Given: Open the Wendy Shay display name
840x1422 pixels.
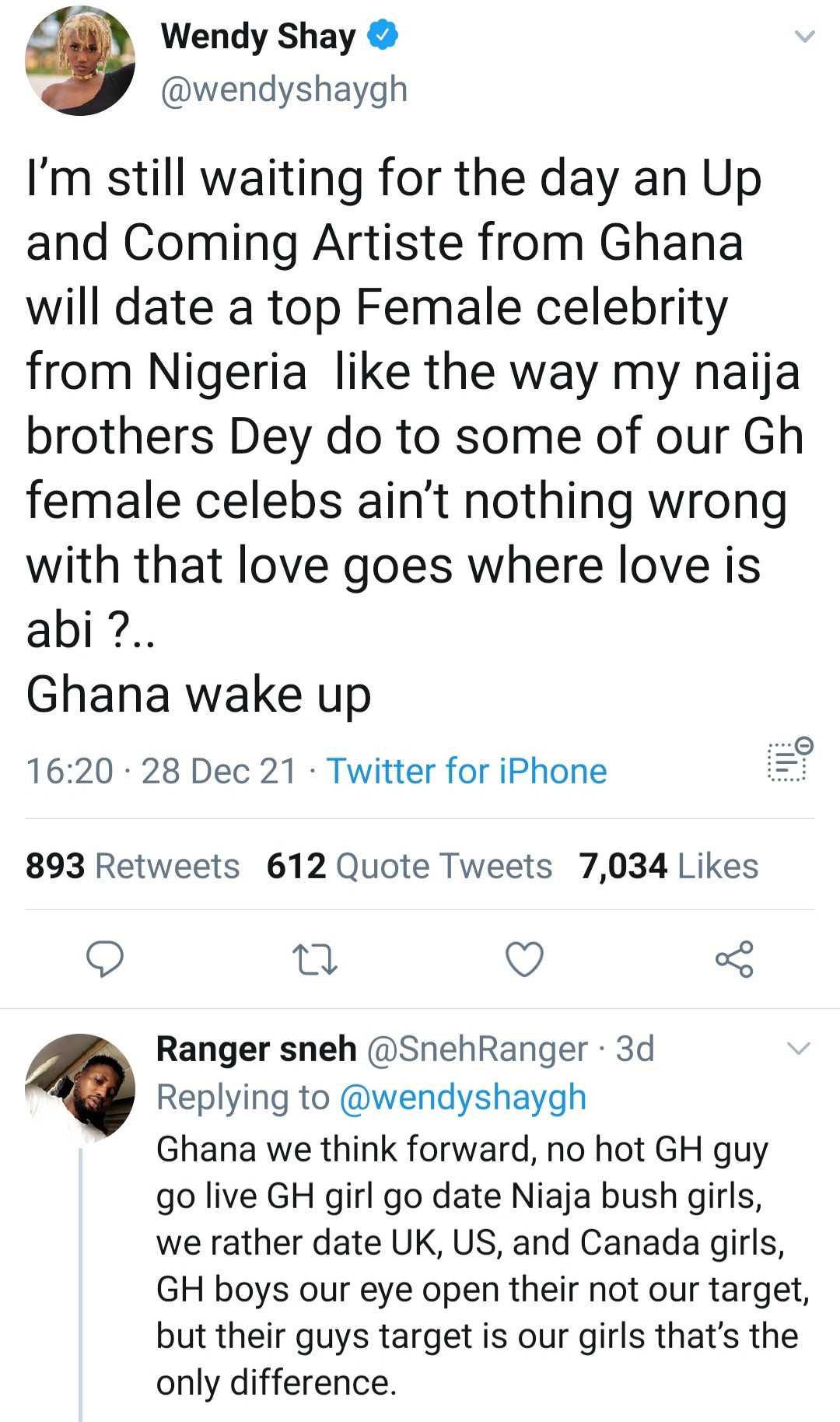Looking at the screenshot, I should click(x=258, y=36).
